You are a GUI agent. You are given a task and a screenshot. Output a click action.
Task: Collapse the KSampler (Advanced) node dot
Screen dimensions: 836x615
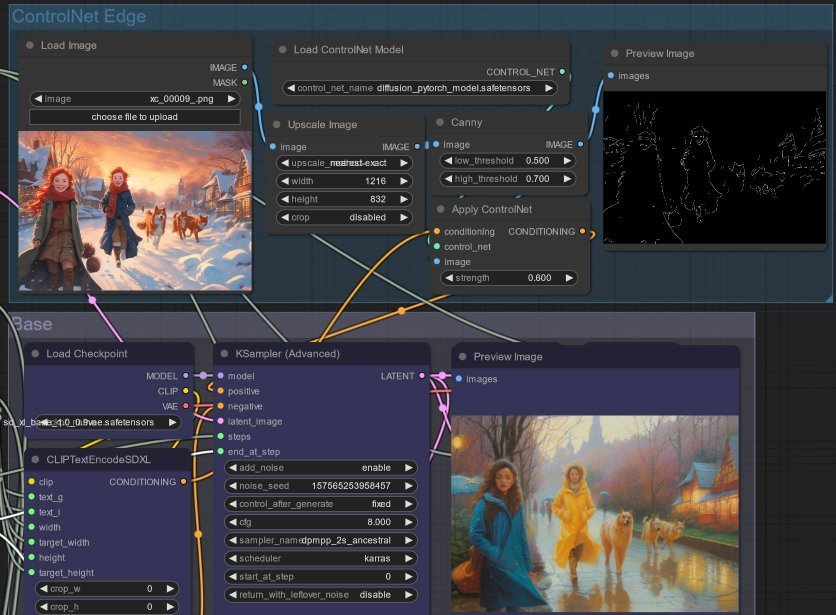(224, 354)
